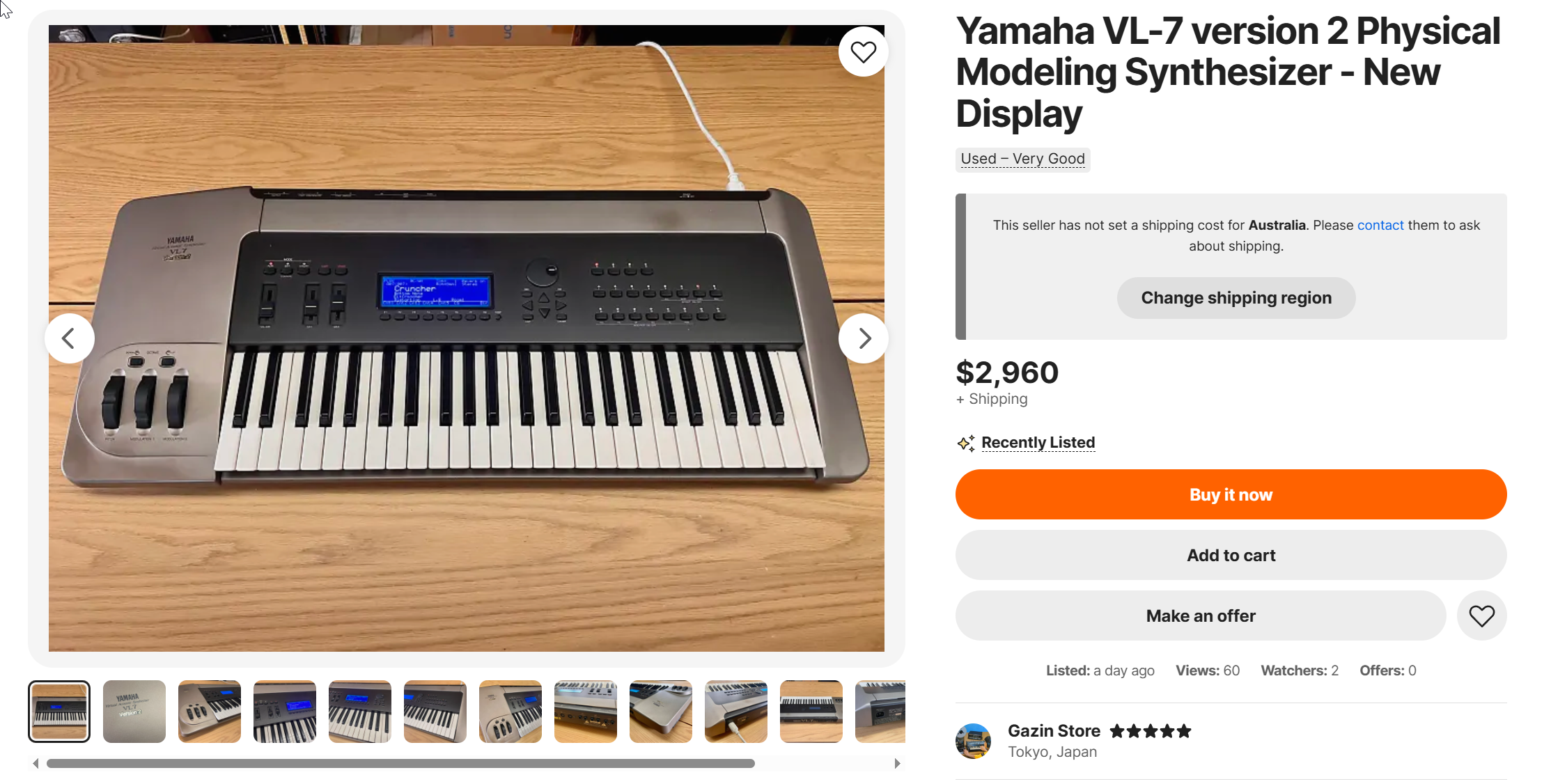The image size is (1551, 784).
Task: Open the Gazin Store seller name link
Action: coord(1054,731)
